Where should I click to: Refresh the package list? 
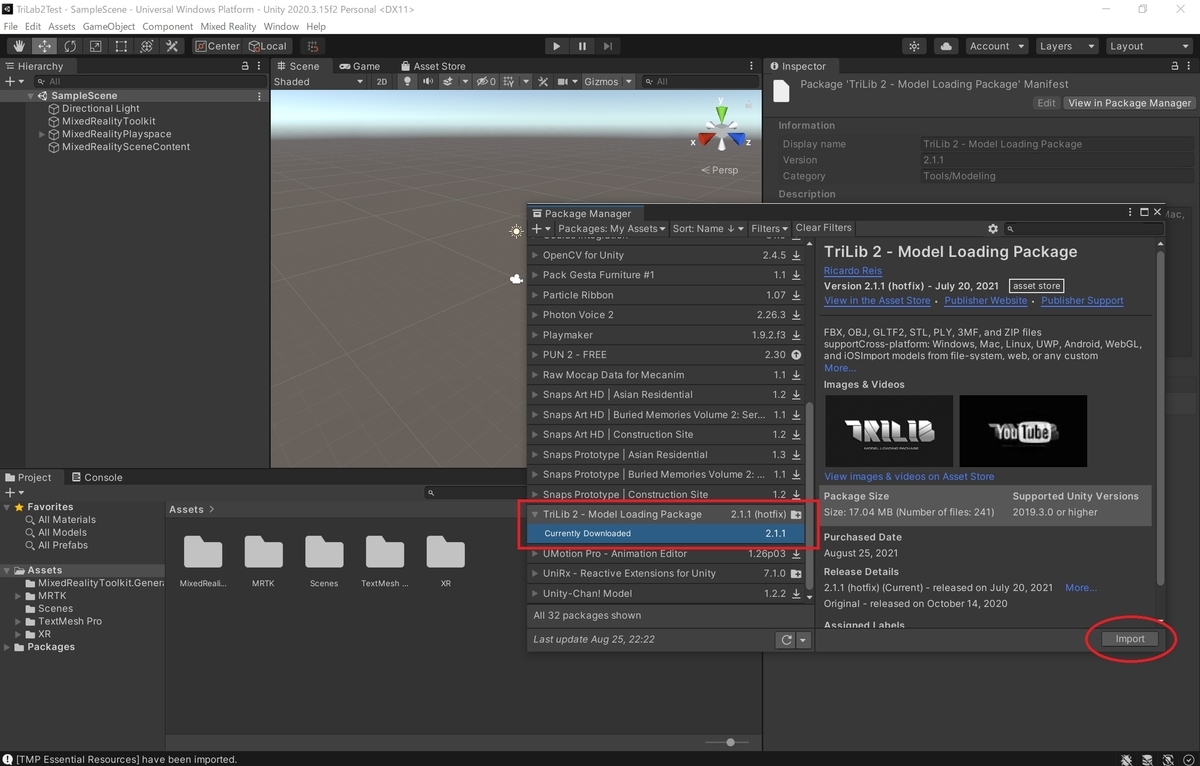(786, 640)
